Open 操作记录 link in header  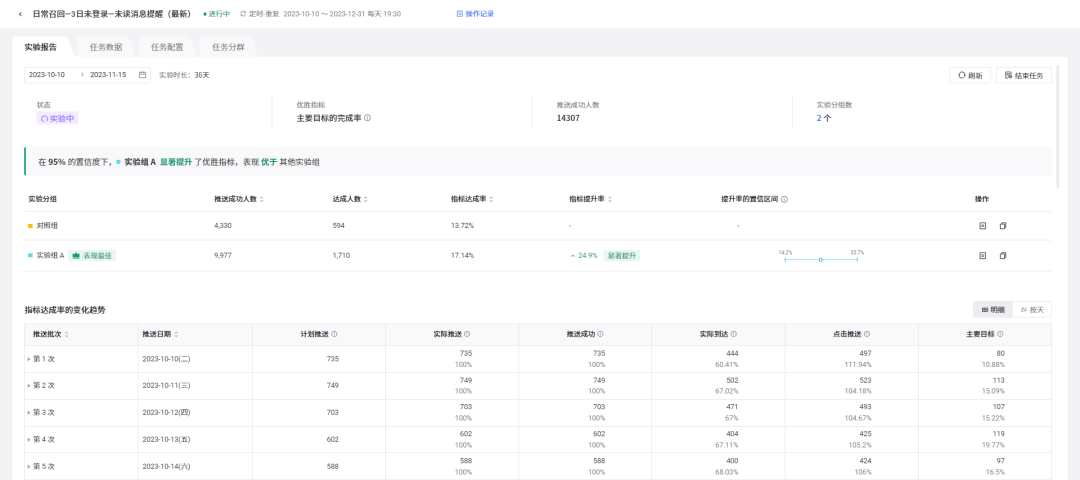point(475,14)
